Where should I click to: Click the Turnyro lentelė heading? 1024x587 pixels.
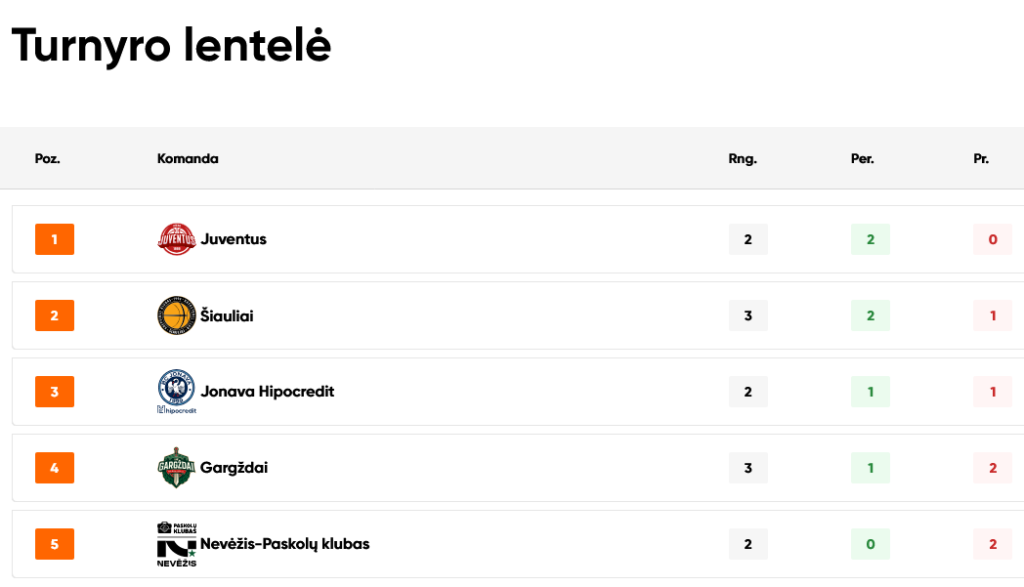tap(171, 45)
